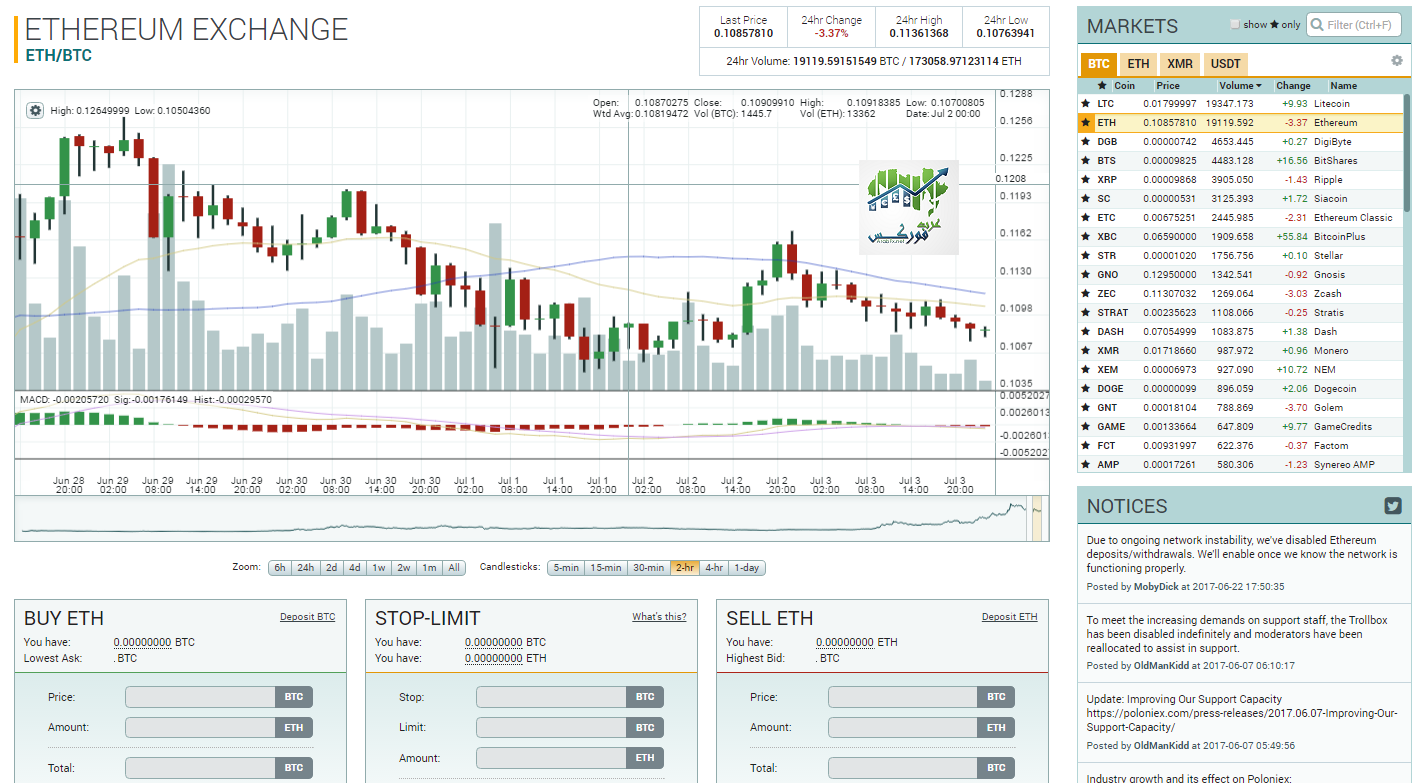Viewport: 1416px width, 783px height.
Task: Toggle favorite star for FCT row
Action: 1085,445
